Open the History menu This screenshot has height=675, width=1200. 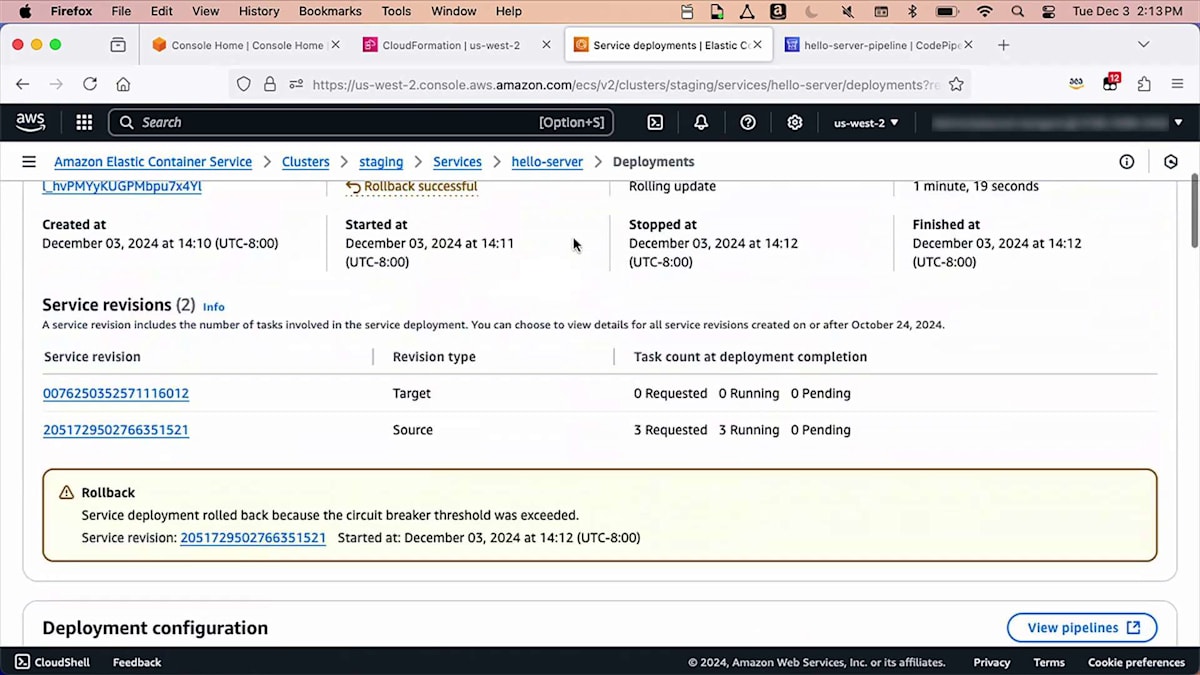tap(259, 11)
